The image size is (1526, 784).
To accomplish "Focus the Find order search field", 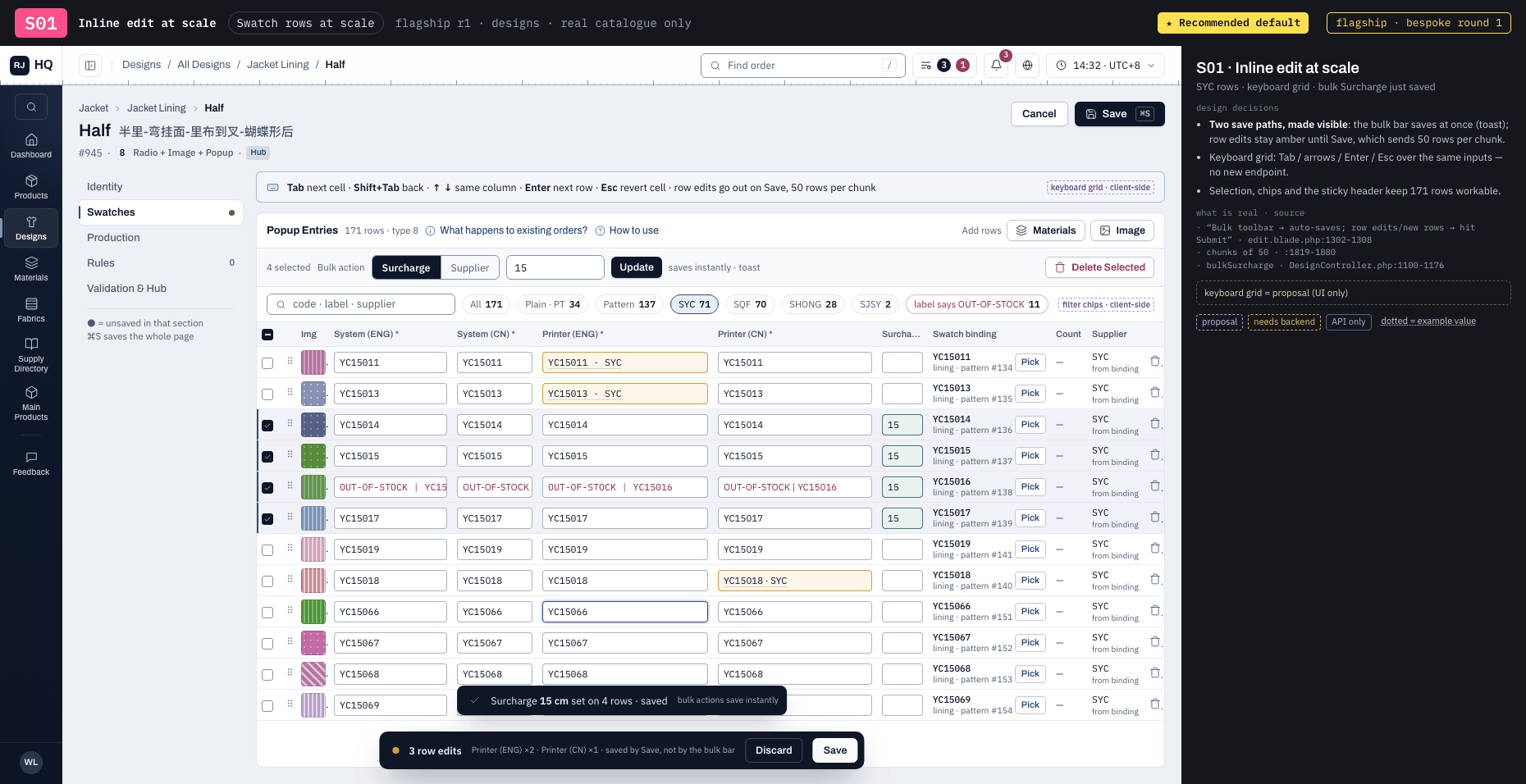I will point(802,66).
